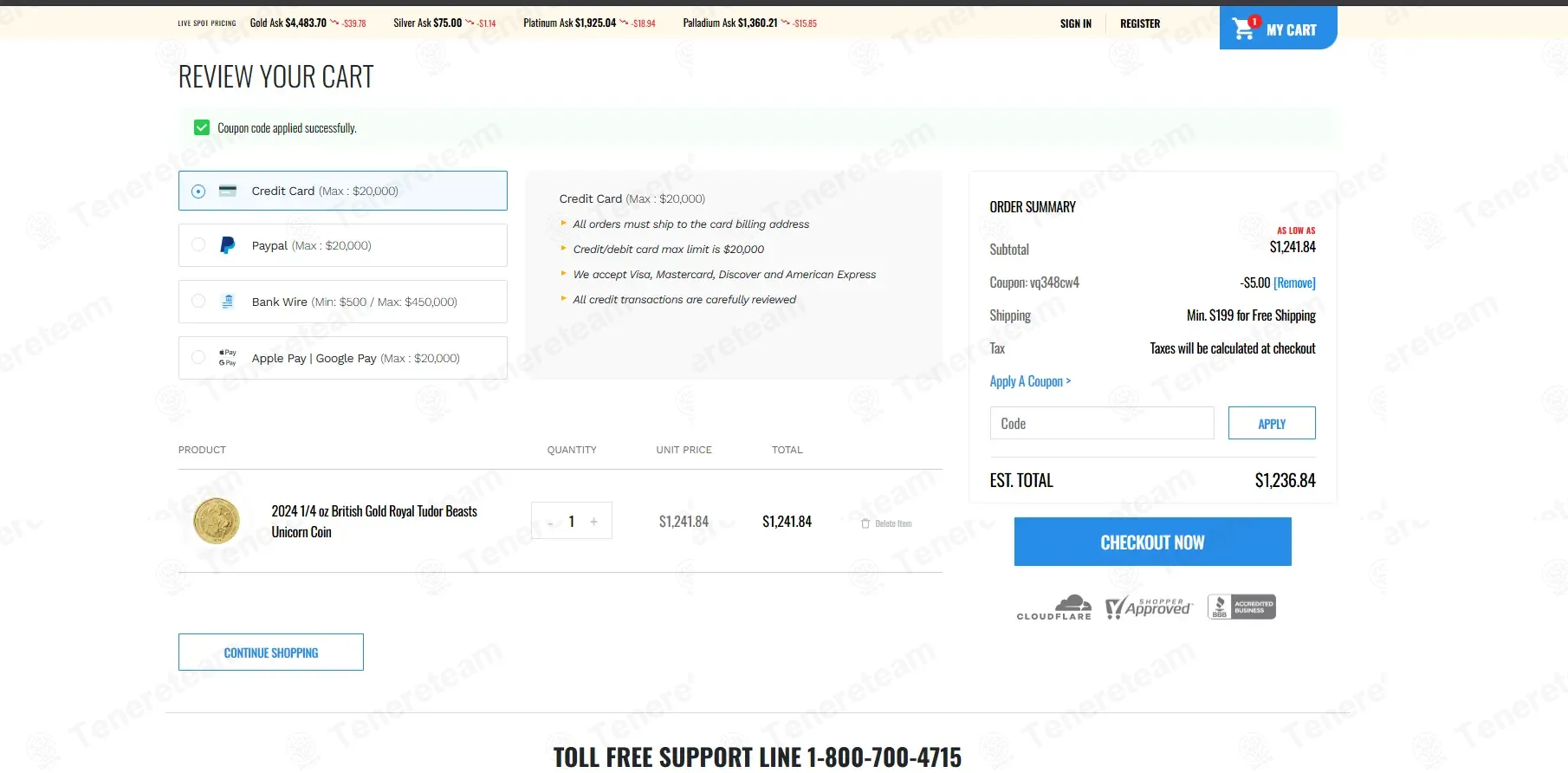Click the Apple Pay / Google Pay icon
Screen dimensions: 1568x773
pos(228,358)
